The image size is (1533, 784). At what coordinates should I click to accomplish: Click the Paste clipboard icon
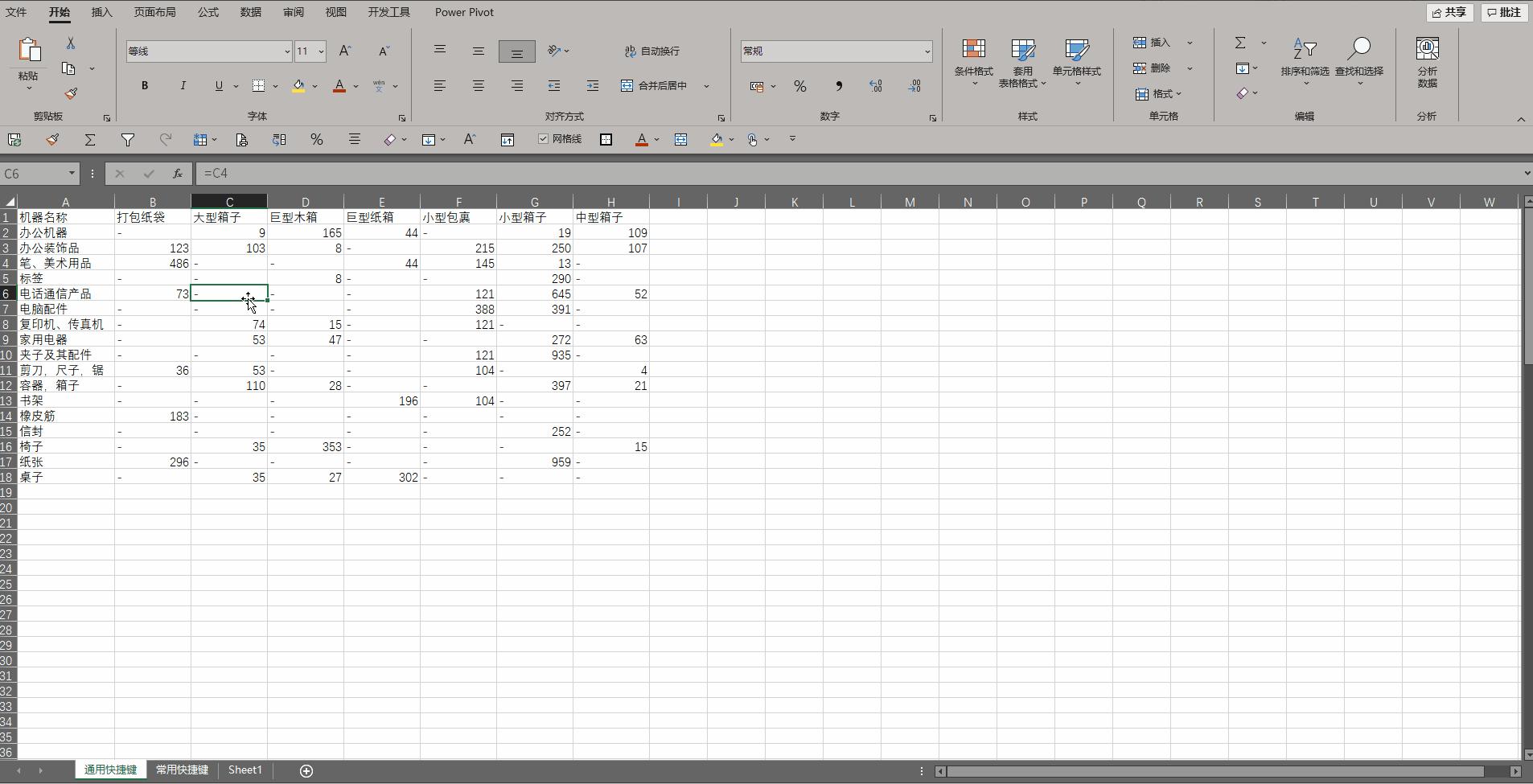pyautogui.click(x=29, y=50)
